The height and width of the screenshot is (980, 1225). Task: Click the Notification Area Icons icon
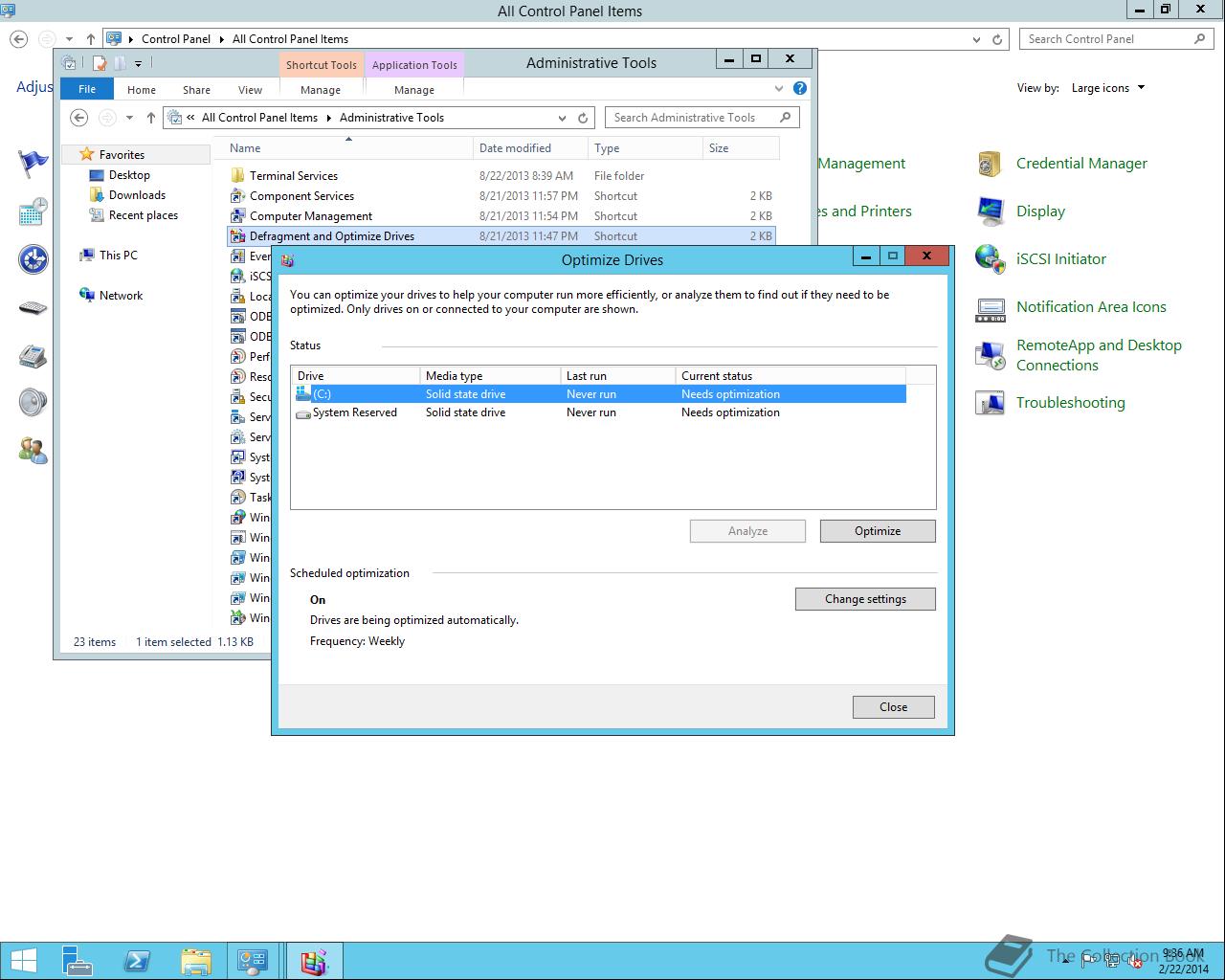click(x=990, y=308)
